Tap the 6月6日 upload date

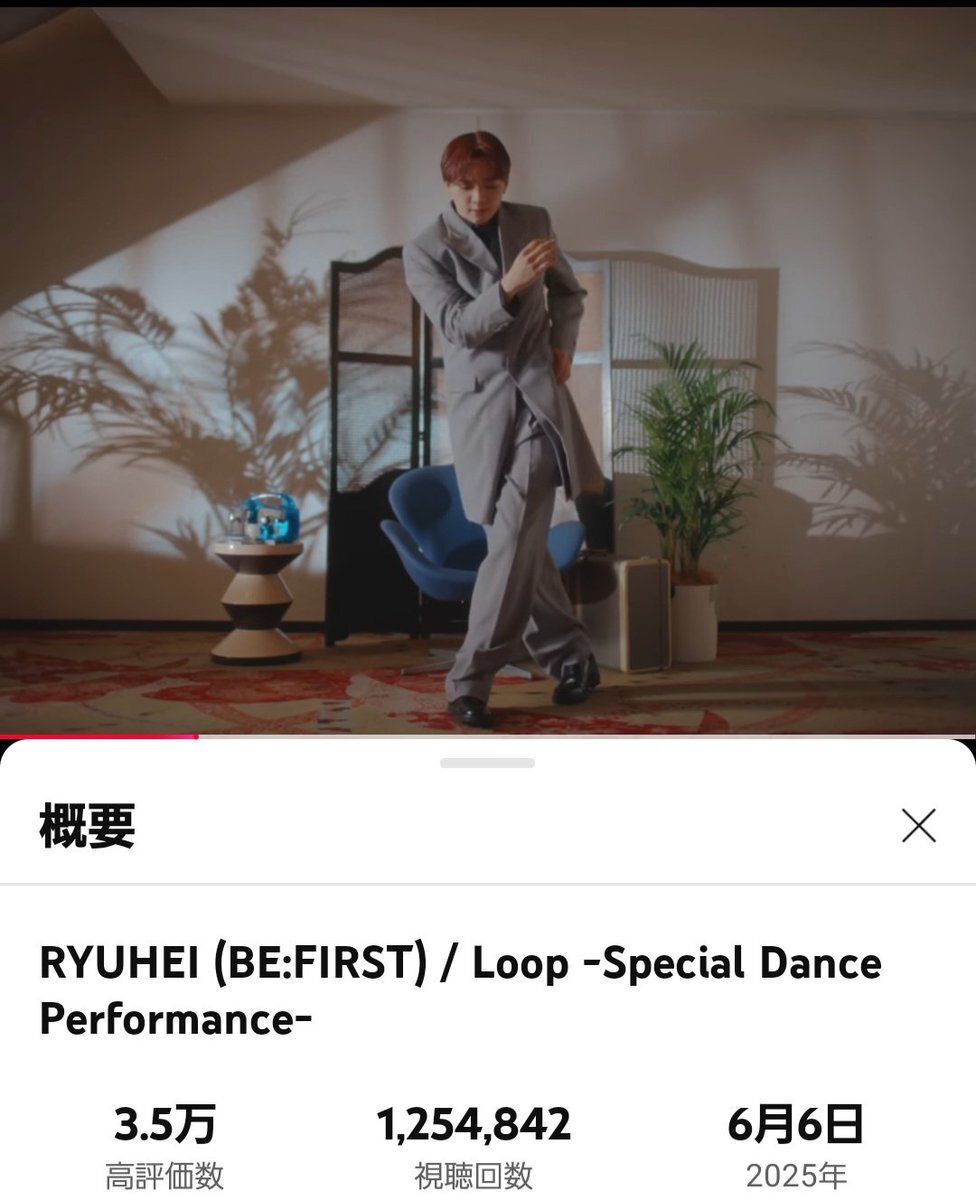(796, 1126)
